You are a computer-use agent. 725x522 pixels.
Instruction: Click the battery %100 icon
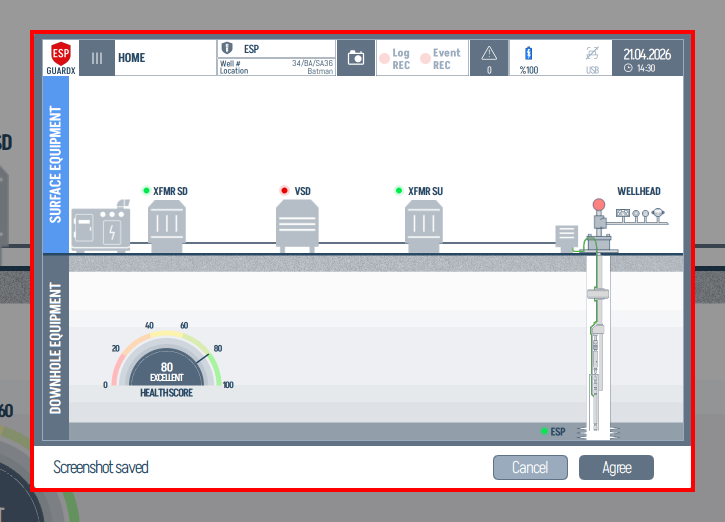point(528,54)
